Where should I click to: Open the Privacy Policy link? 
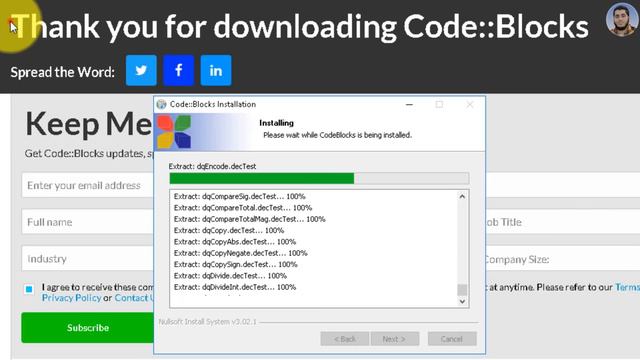[x=71, y=298]
